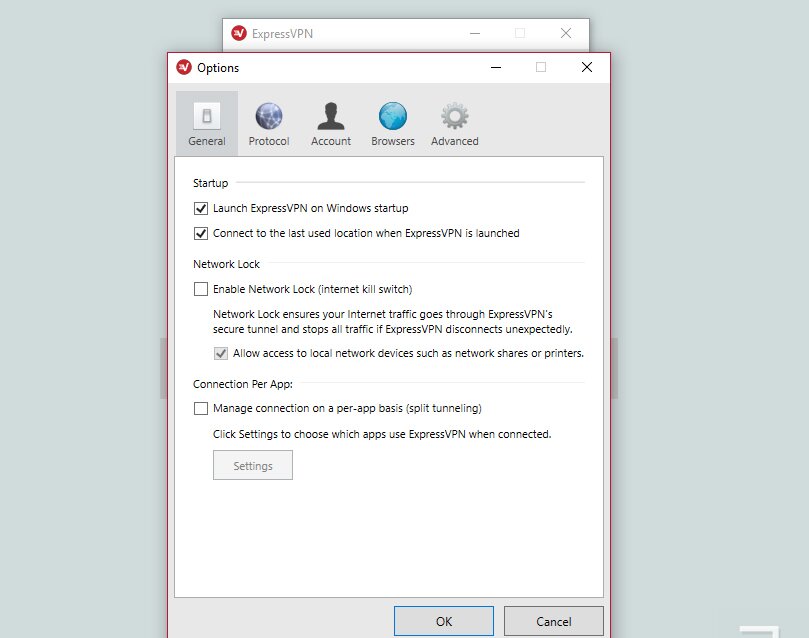Close the Options dialog window

click(587, 68)
